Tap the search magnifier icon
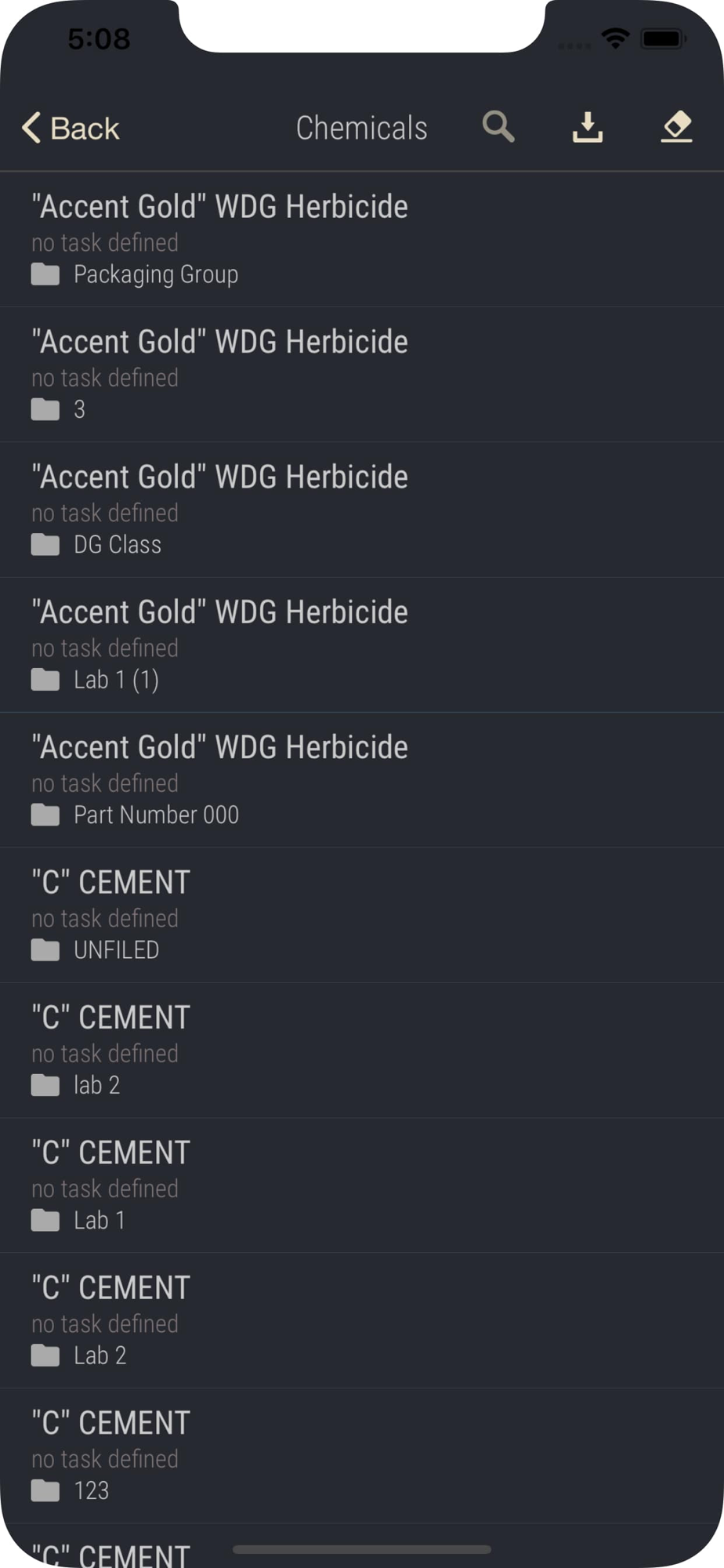 [x=498, y=127]
